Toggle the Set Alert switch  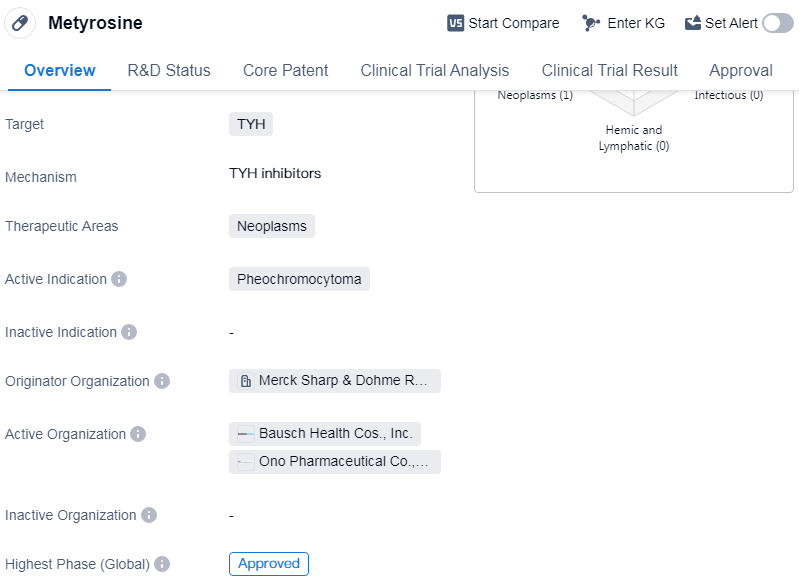(777, 23)
